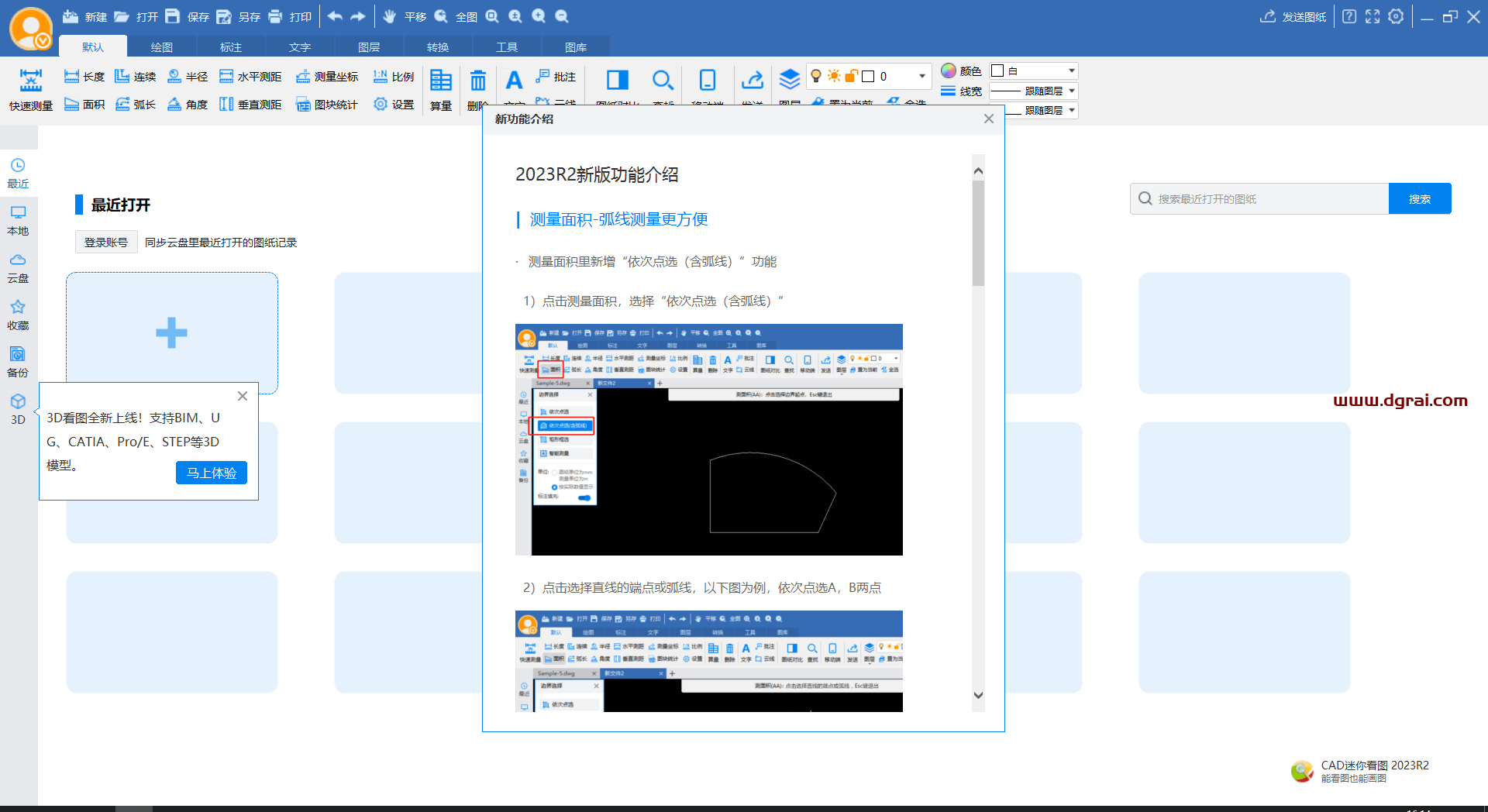Image resolution: width=1488 pixels, height=812 pixels.
Task: Open the Backup (备份) sidebar section
Action: (x=18, y=363)
